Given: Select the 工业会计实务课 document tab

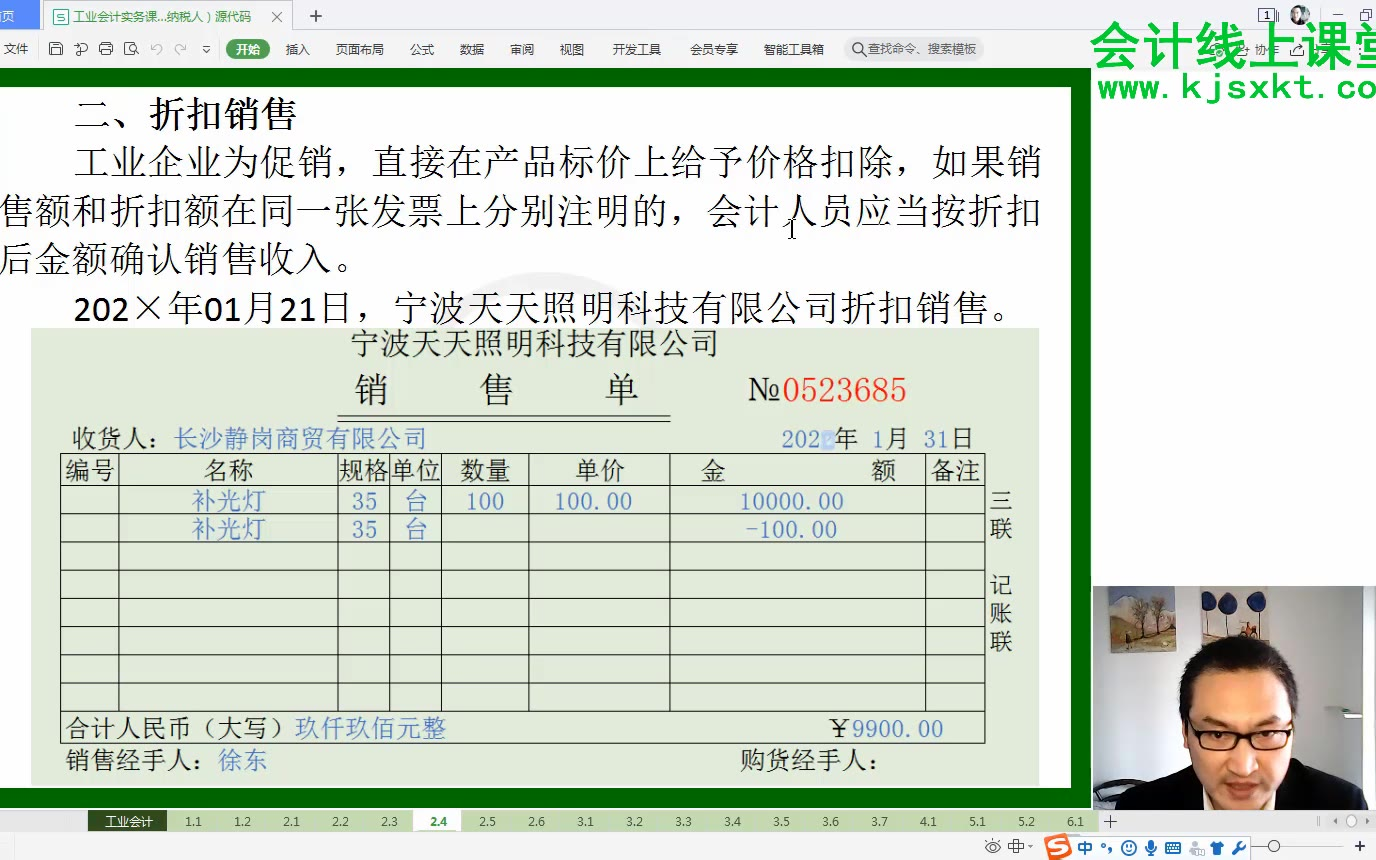Looking at the screenshot, I should click(166, 17).
